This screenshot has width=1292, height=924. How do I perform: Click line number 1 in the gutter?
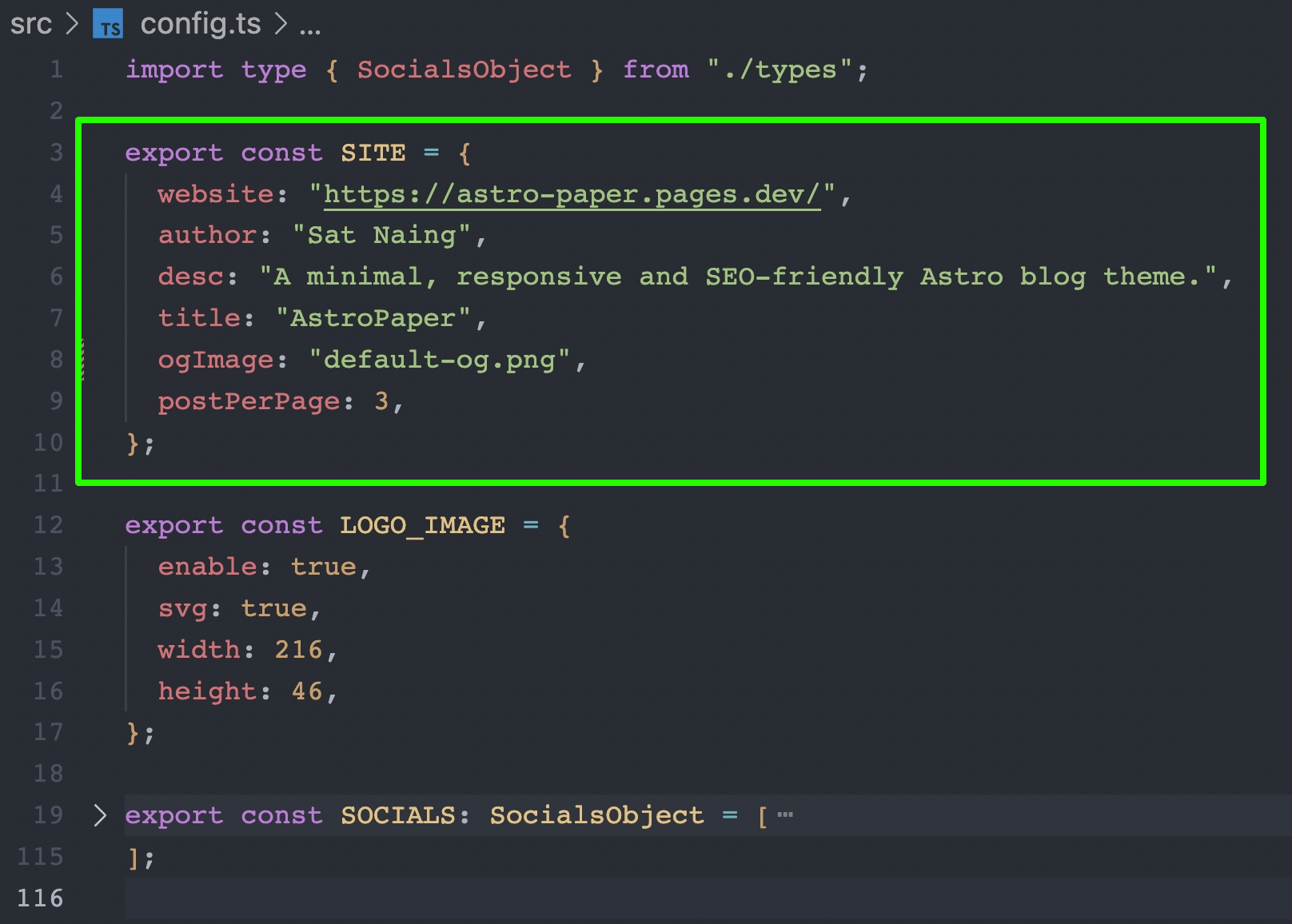56,70
